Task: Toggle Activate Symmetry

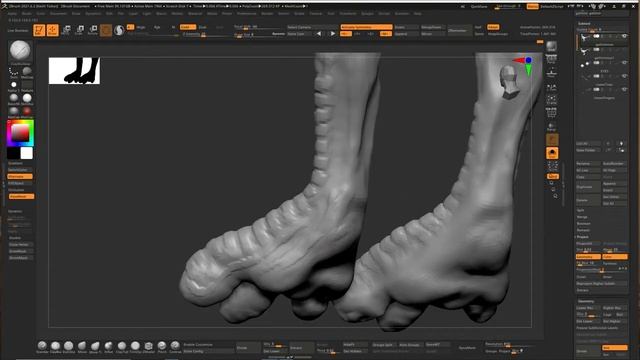Action: point(366,27)
